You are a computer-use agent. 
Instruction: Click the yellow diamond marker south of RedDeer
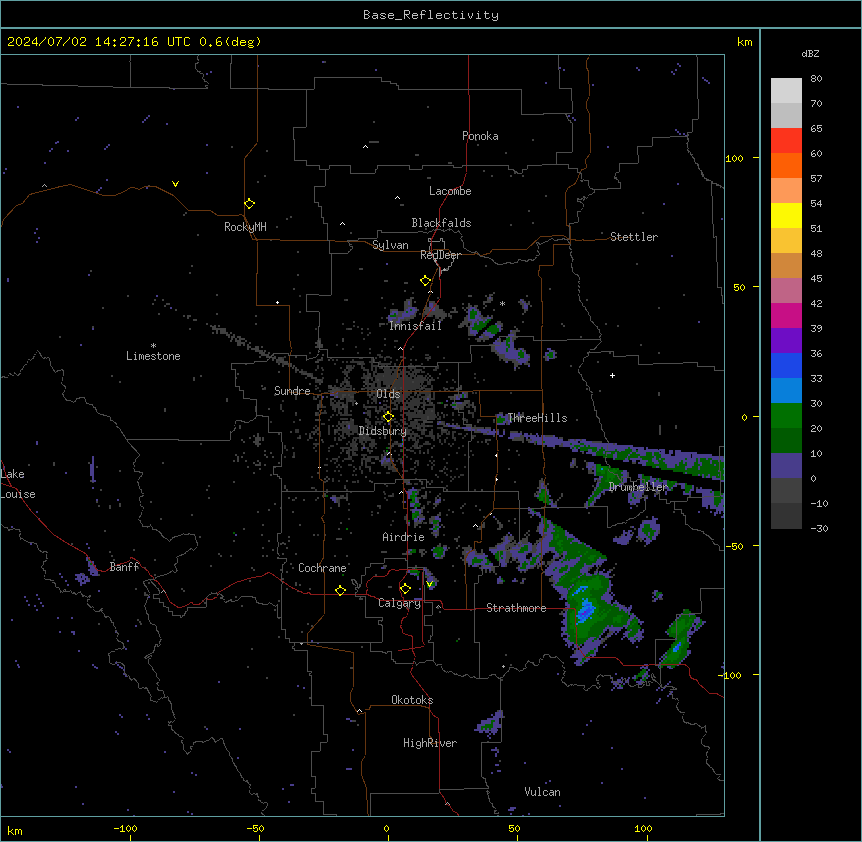426,281
